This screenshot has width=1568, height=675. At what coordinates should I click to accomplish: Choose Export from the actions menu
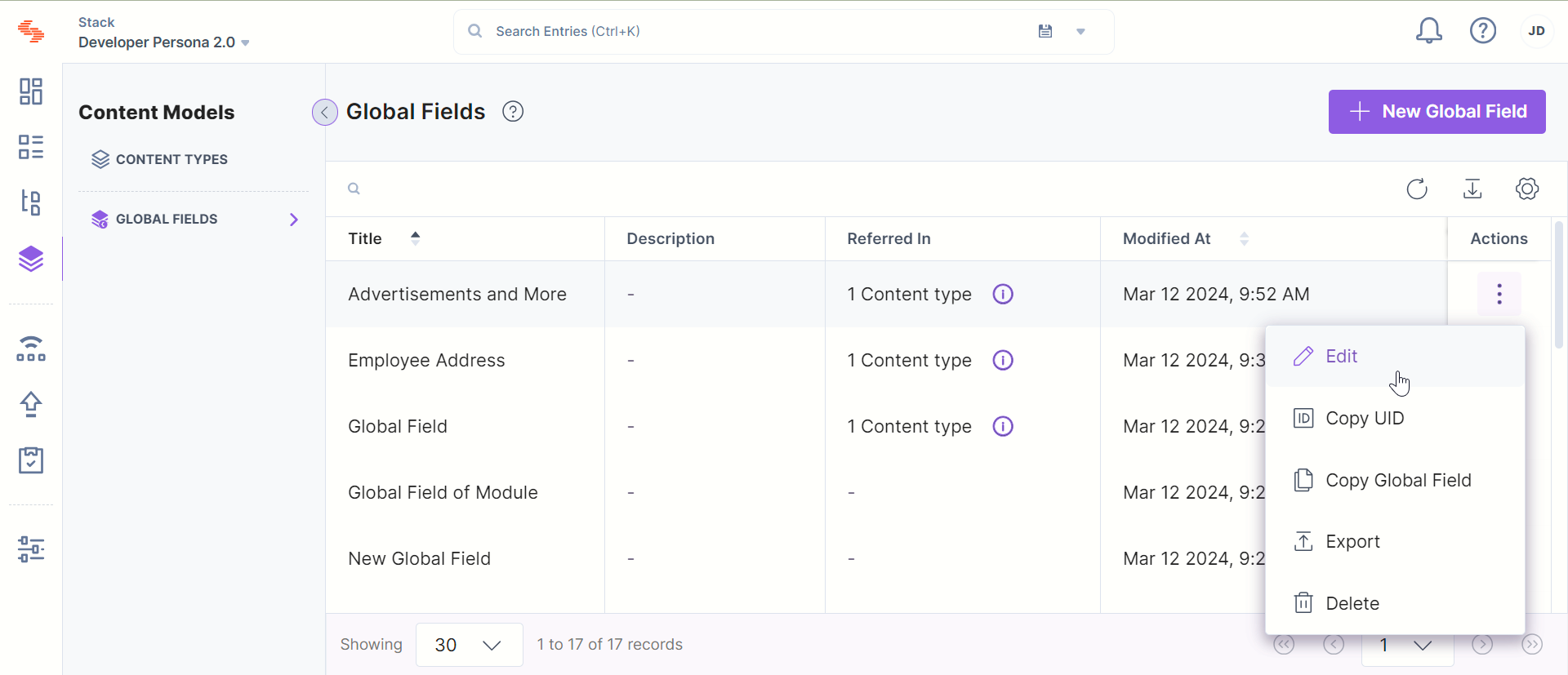click(1395, 541)
